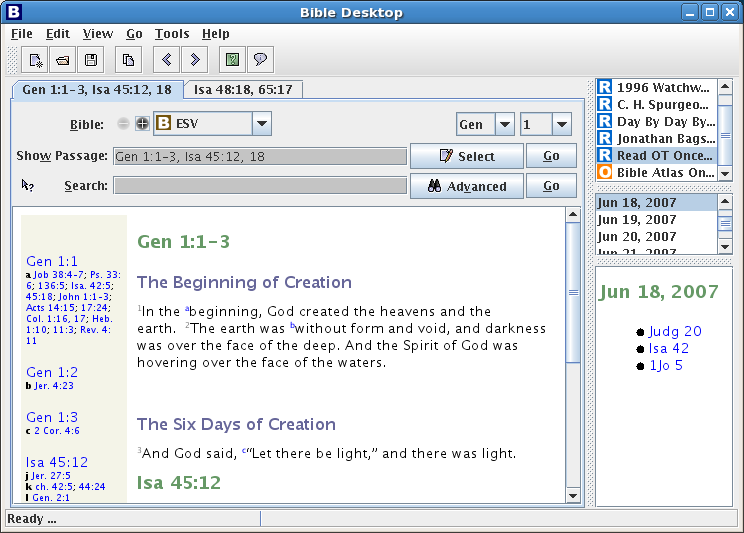The image size is (744, 533).
Task: Go back with the left arrow icon
Action: point(167,60)
